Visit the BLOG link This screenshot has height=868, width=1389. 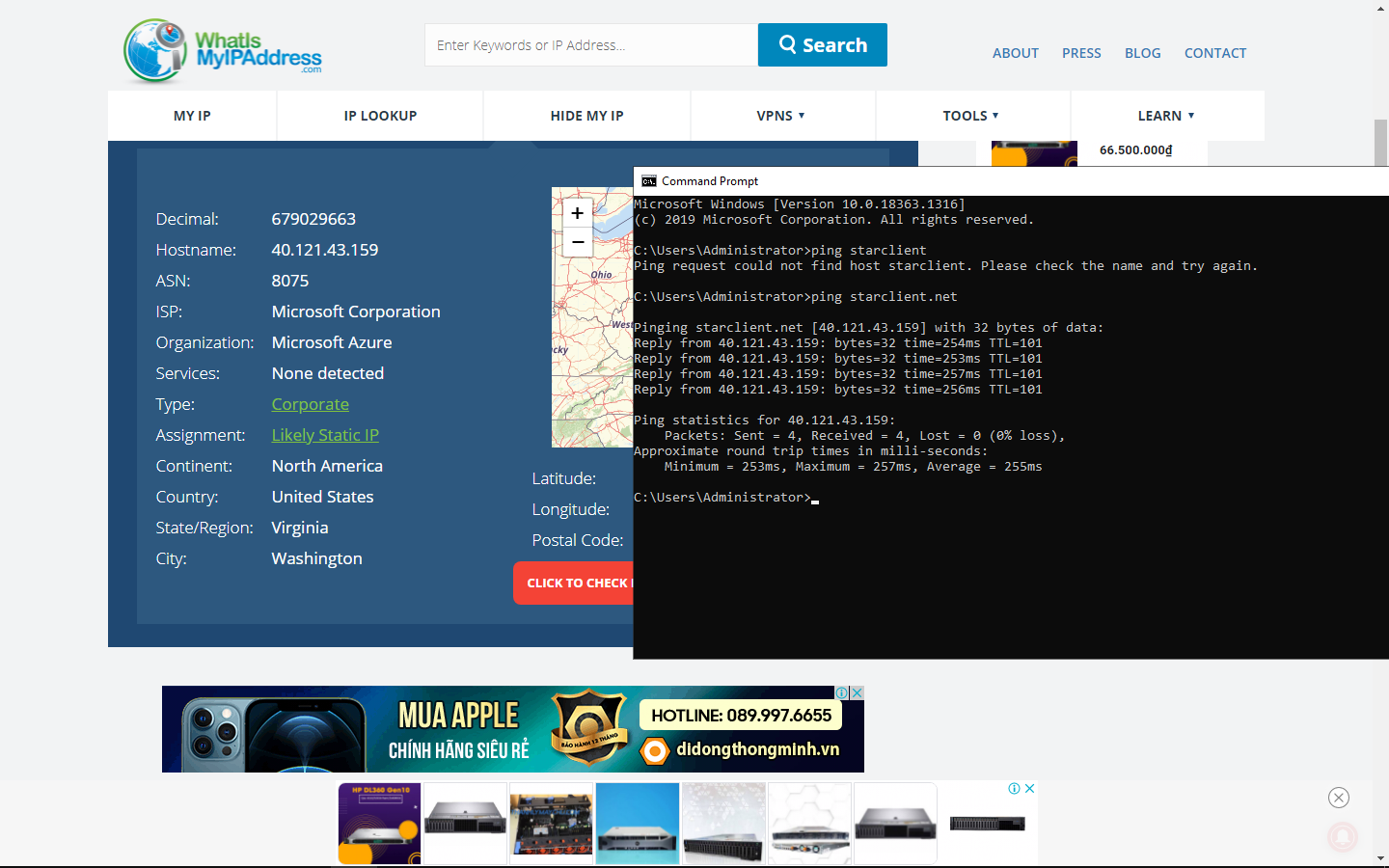(1143, 53)
